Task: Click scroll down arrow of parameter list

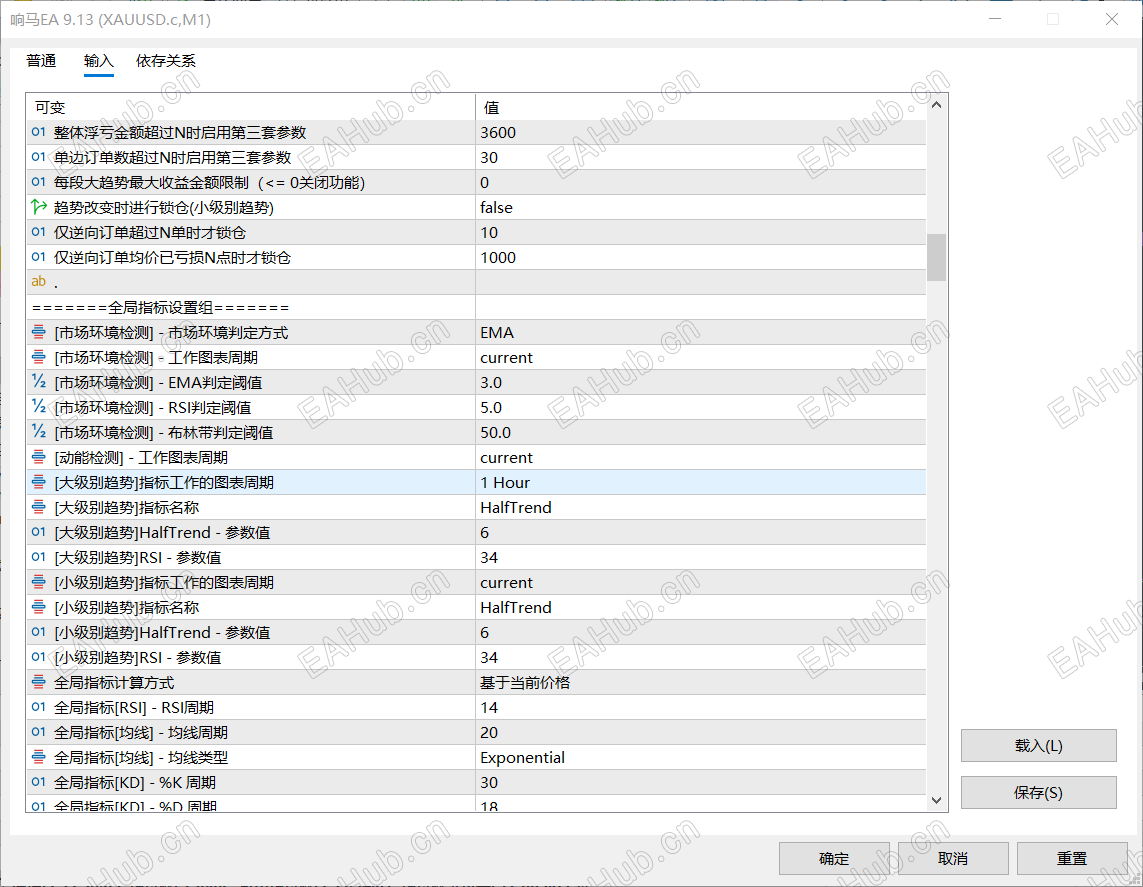Action: (x=937, y=800)
